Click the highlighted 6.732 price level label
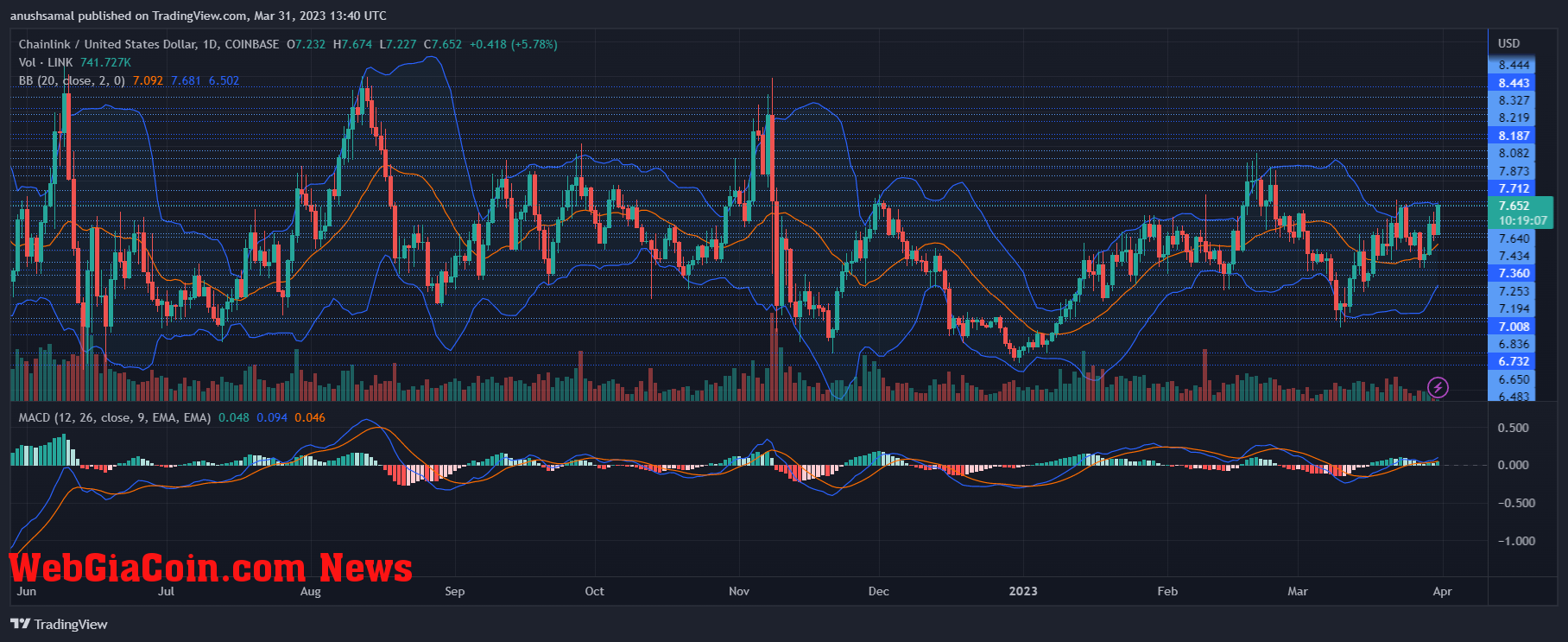The image size is (1568, 642). 1514,362
